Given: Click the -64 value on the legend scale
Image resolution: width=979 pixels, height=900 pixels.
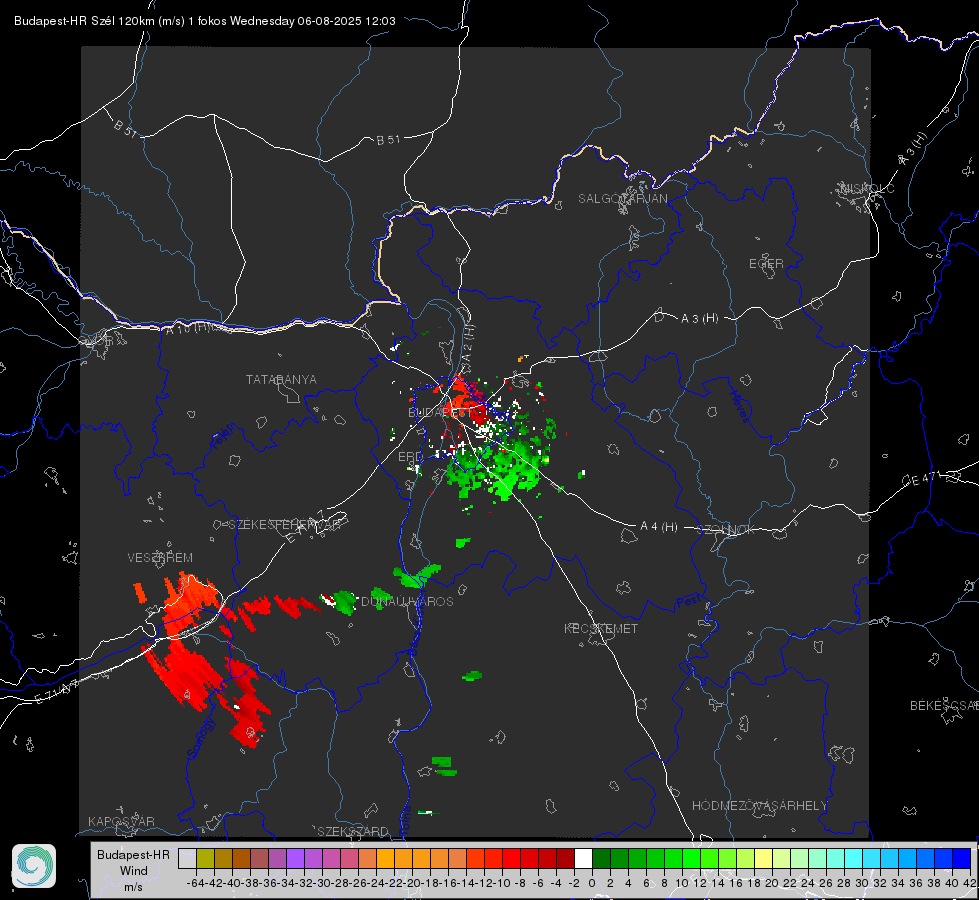Looking at the screenshot, I should click(195, 883).
